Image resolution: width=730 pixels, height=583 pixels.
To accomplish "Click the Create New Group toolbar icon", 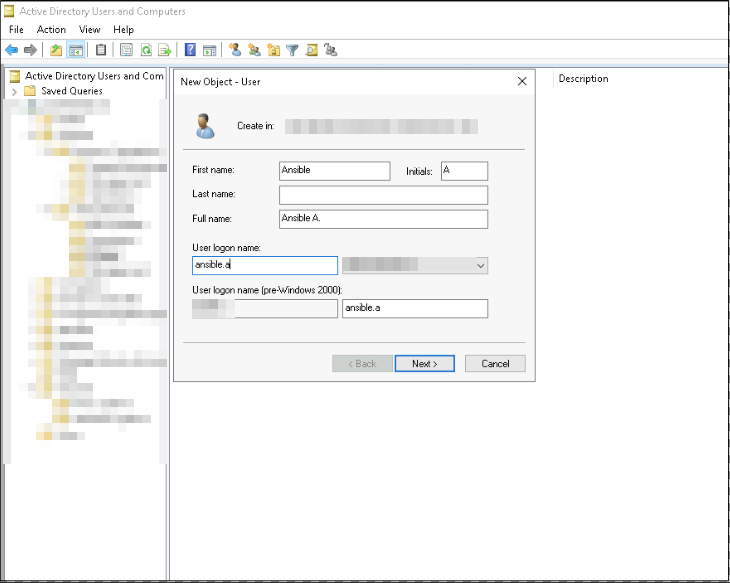I will coord(254,50).
